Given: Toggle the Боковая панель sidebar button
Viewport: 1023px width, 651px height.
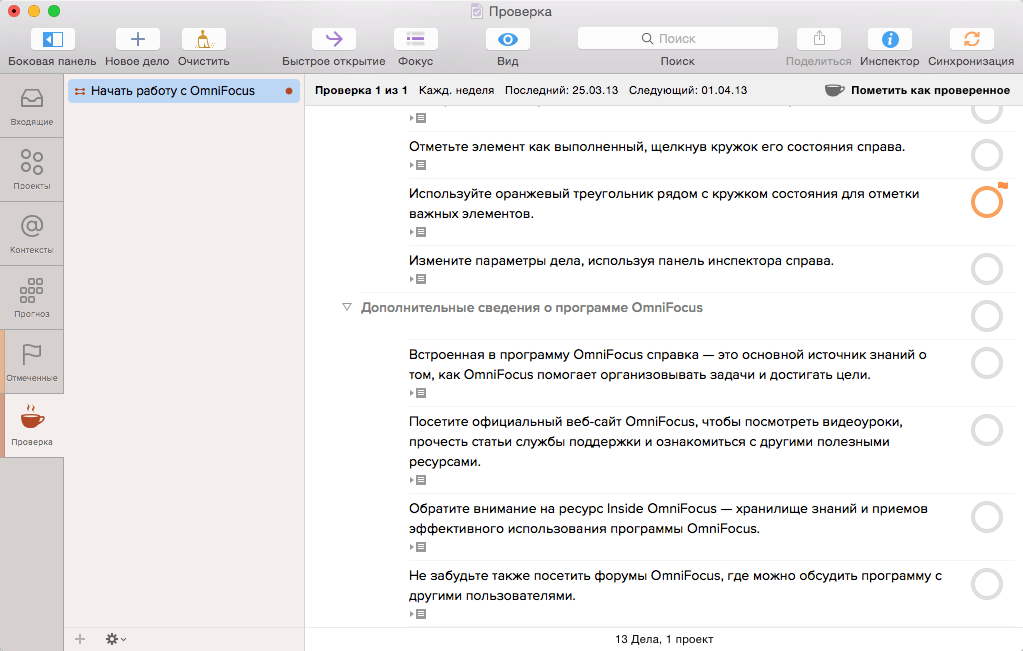Looking at the screenshot, I should click(x=52, y=39).
